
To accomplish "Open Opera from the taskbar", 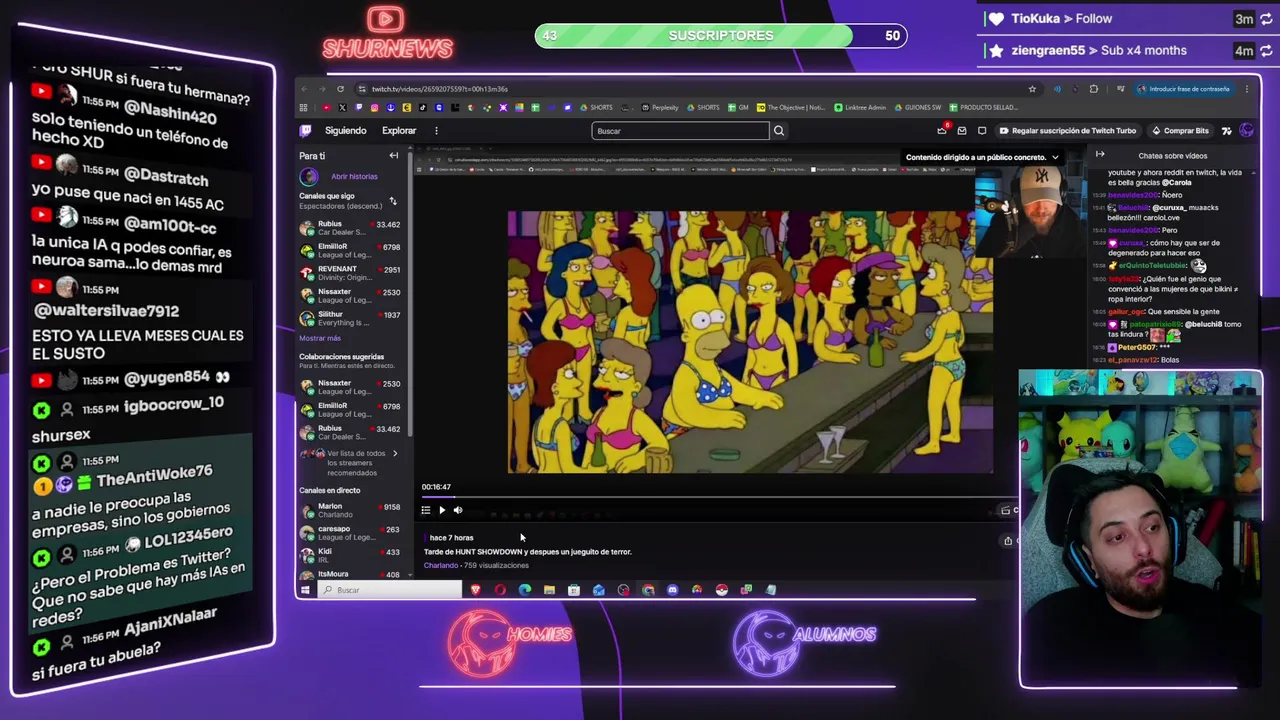I will [500, 590].
